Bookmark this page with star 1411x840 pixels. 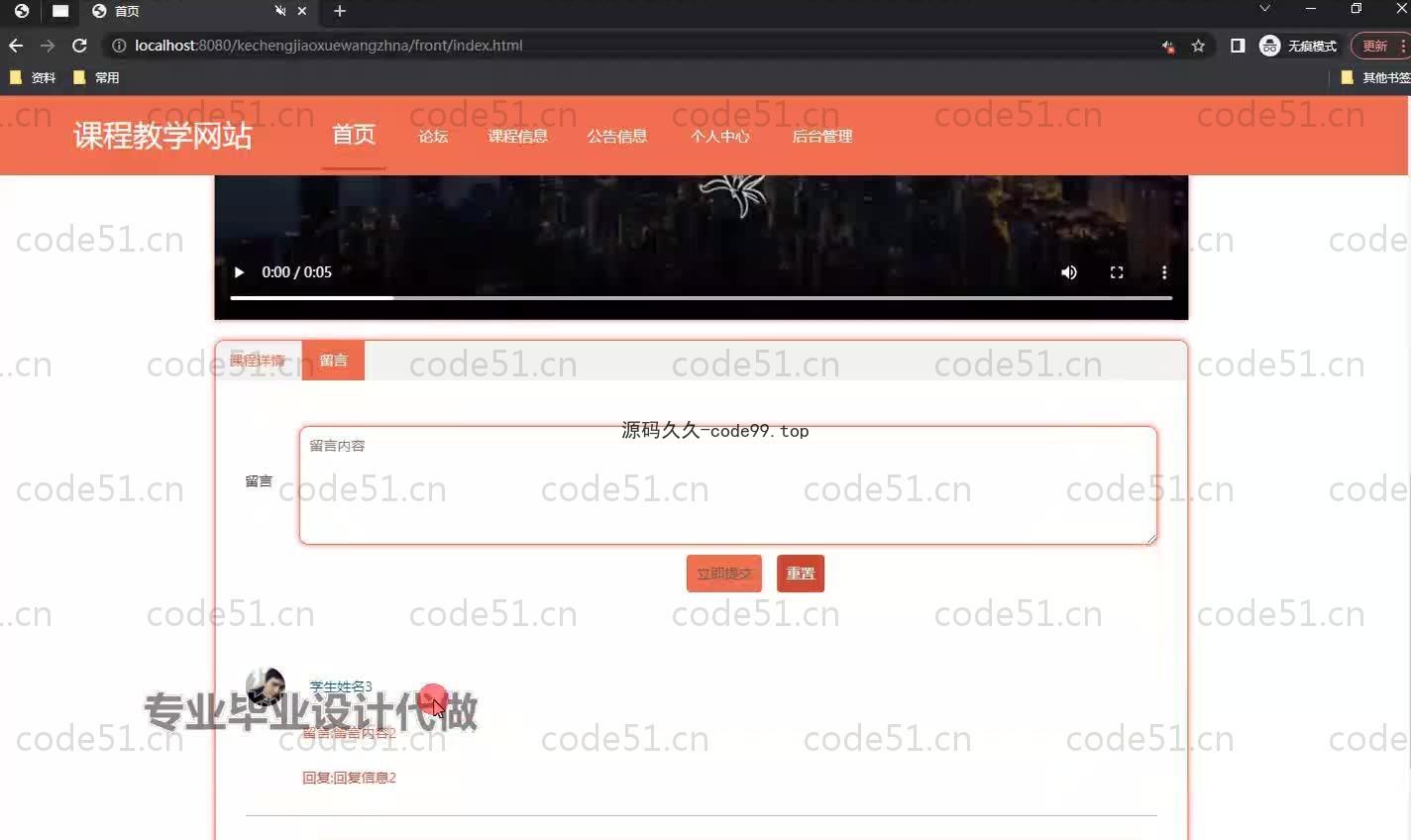click(x=1198, y=46)
